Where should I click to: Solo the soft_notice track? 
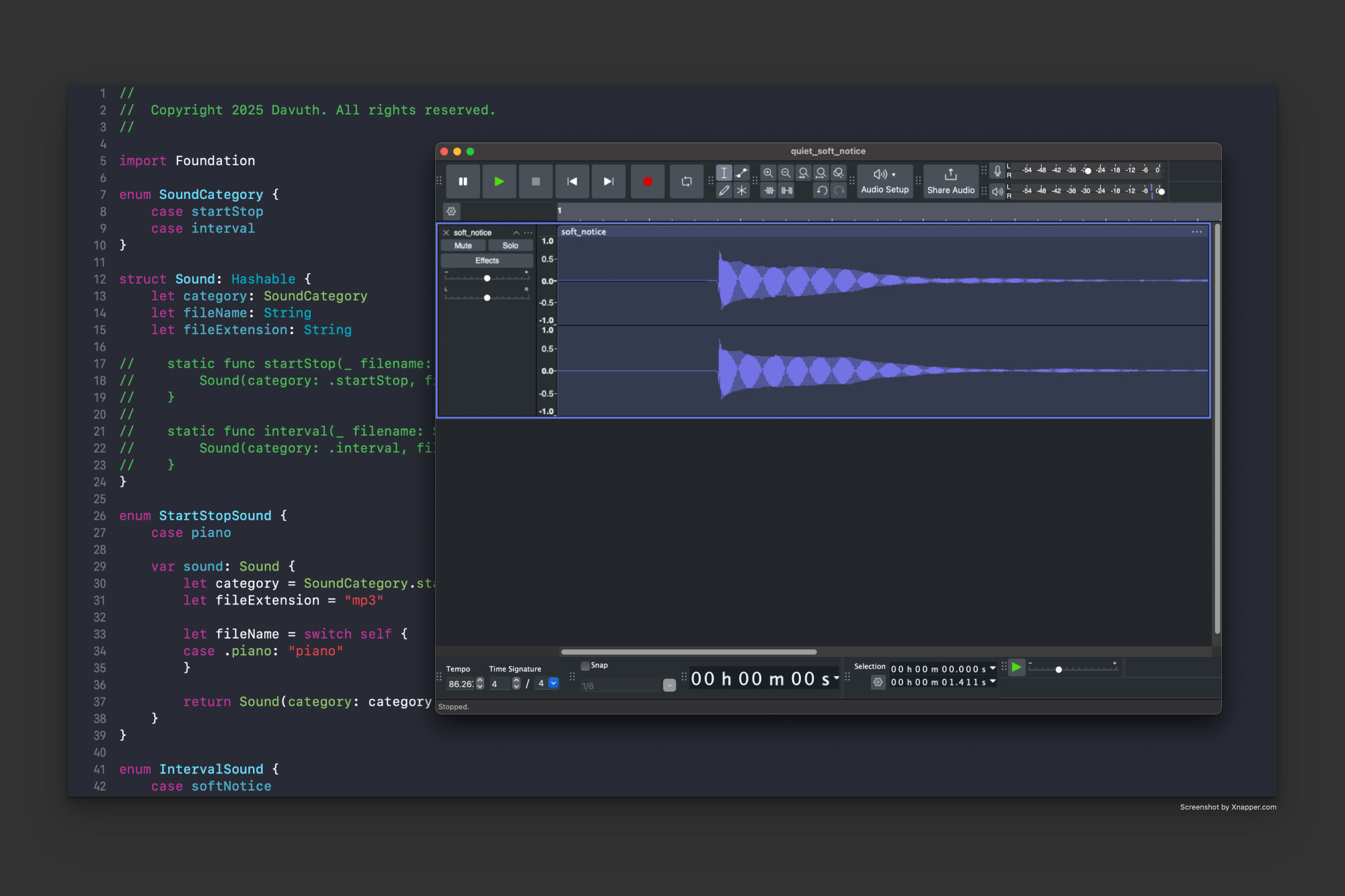coord(510,246)
